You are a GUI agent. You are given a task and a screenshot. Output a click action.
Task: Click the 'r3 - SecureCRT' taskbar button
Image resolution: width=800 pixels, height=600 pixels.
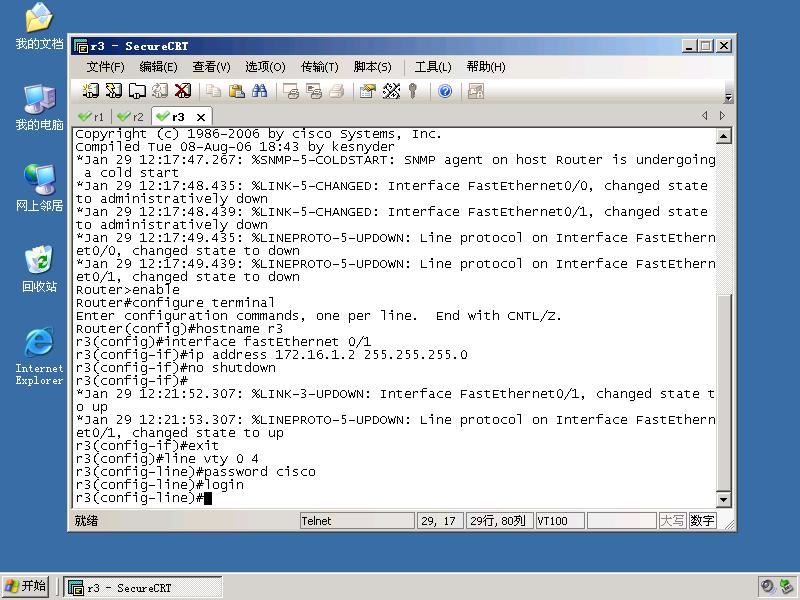click(x=143, y=588)
